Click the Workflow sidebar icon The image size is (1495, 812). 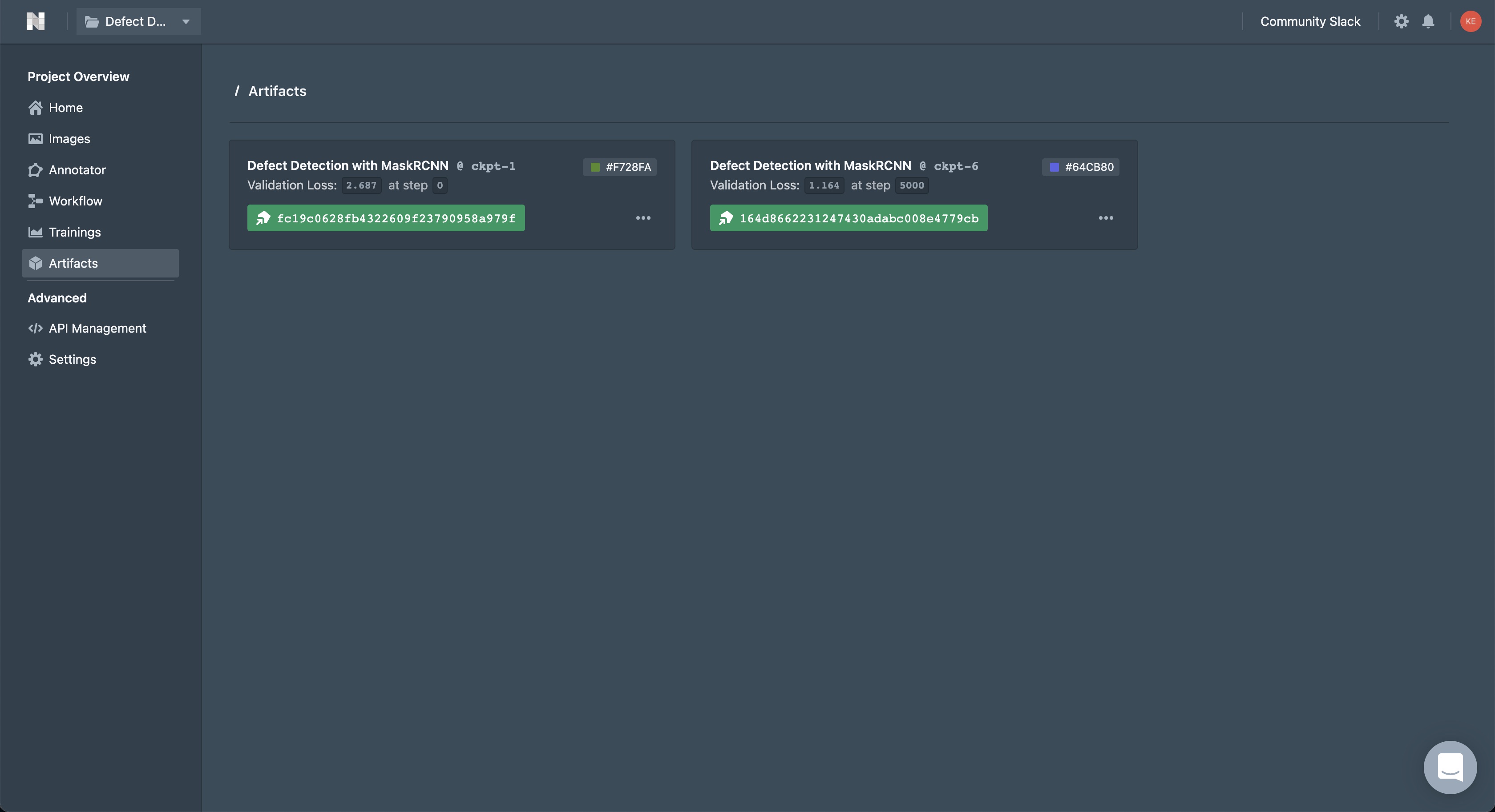36,201
